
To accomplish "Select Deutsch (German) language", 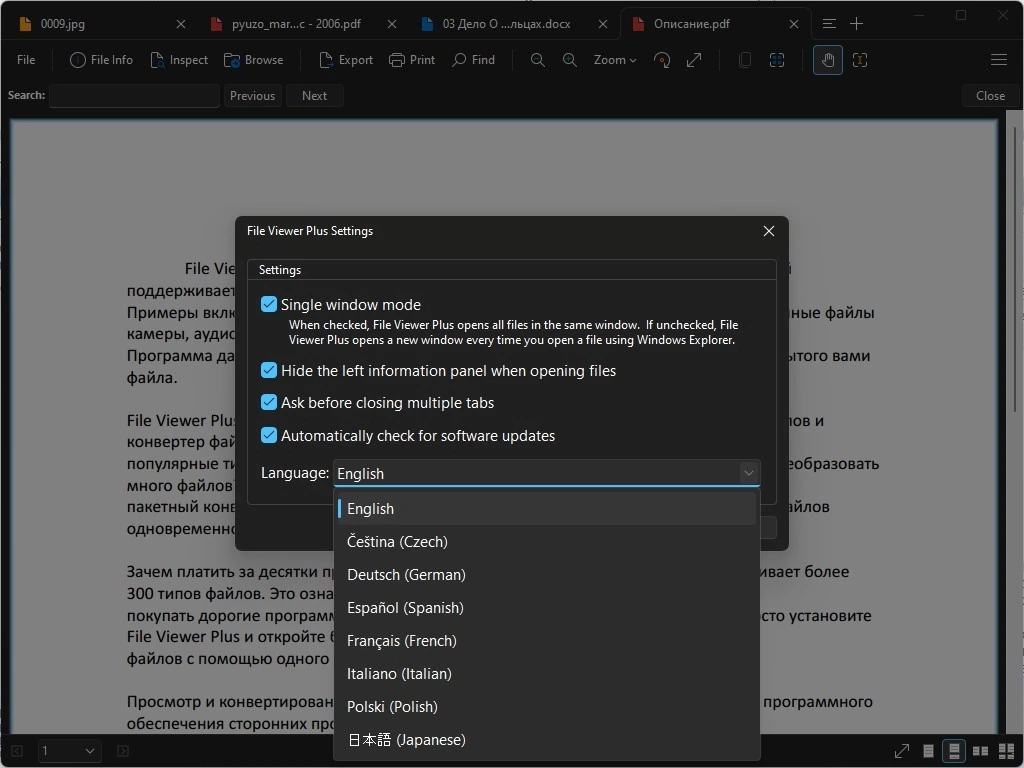I will point(547,575).
